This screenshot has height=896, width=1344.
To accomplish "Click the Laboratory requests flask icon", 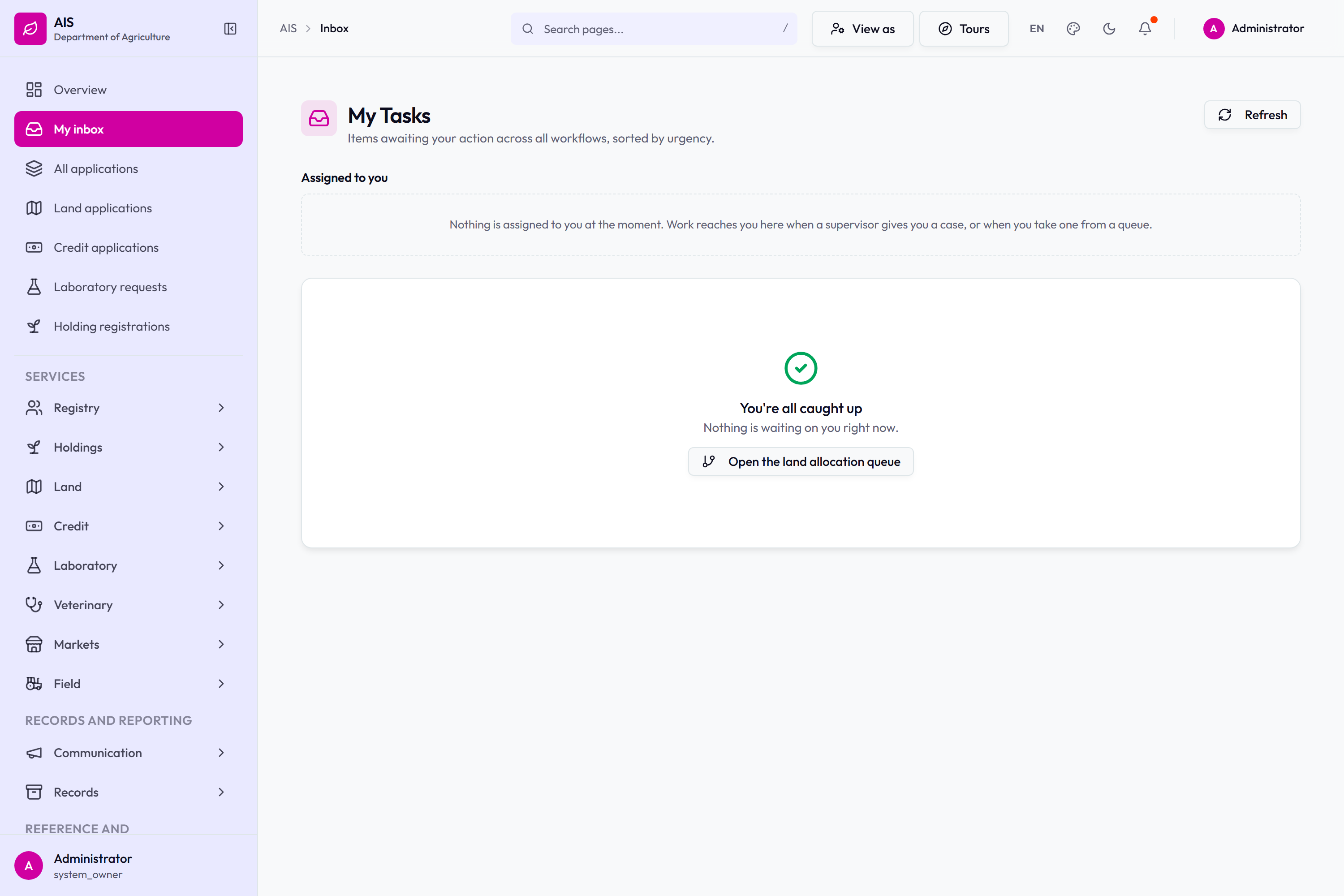I will [34, 287].
